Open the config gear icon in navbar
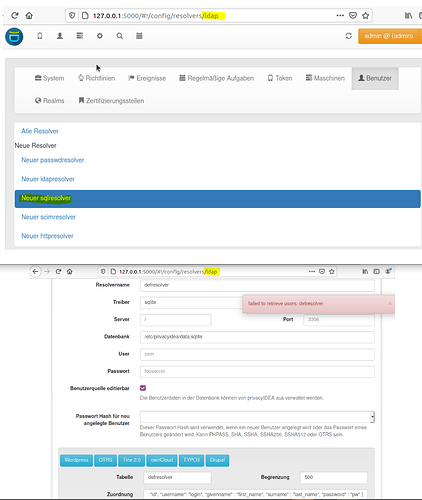The width and height of the screenshot is (422, 500). [x=100, y=36]
